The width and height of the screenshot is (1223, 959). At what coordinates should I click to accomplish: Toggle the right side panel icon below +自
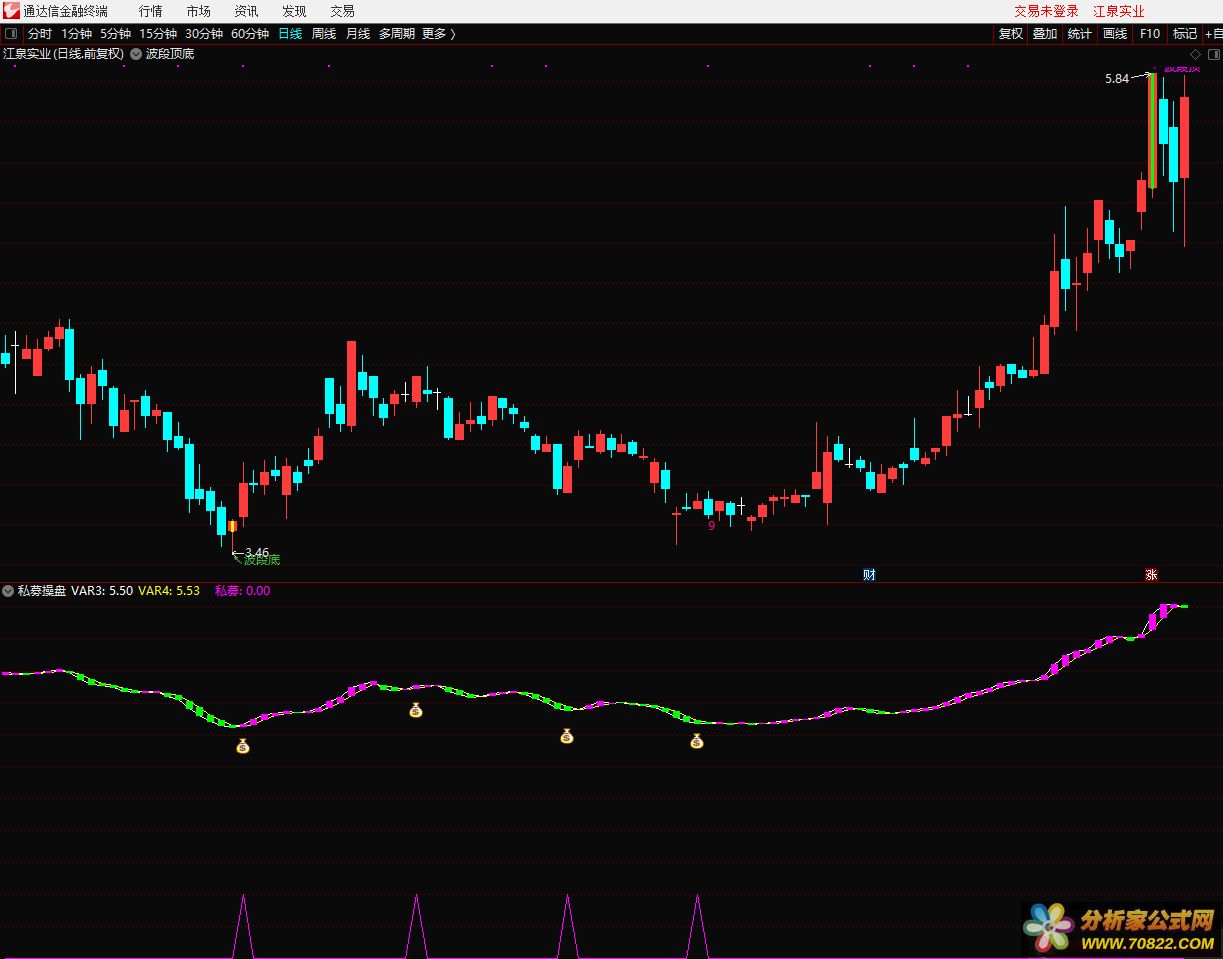coord(1213,54)
